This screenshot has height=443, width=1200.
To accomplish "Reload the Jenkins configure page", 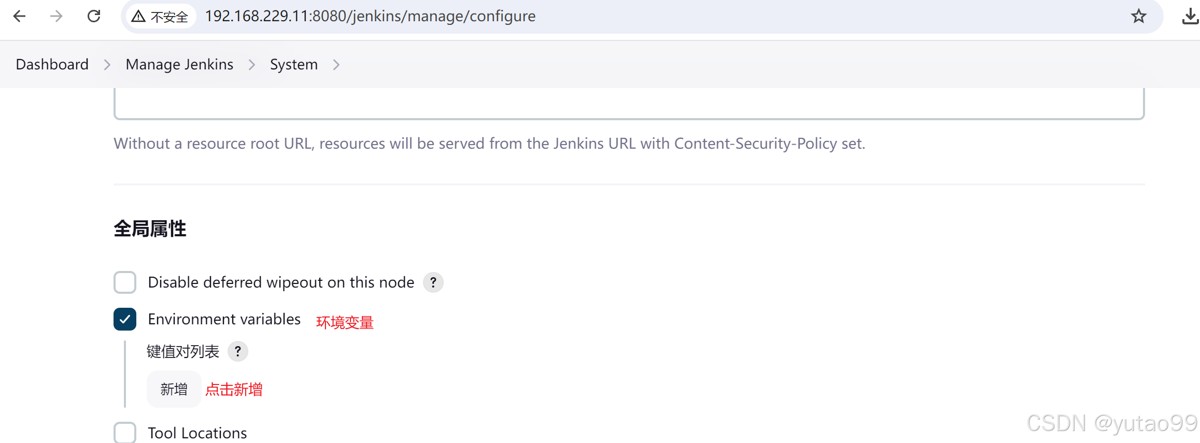I will tap(94, 16).
